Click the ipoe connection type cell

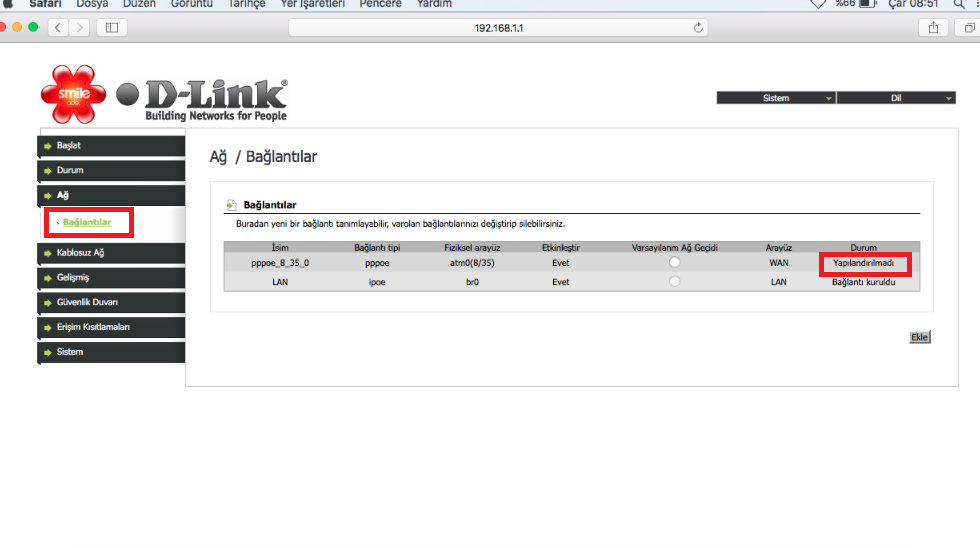(377, 282)
